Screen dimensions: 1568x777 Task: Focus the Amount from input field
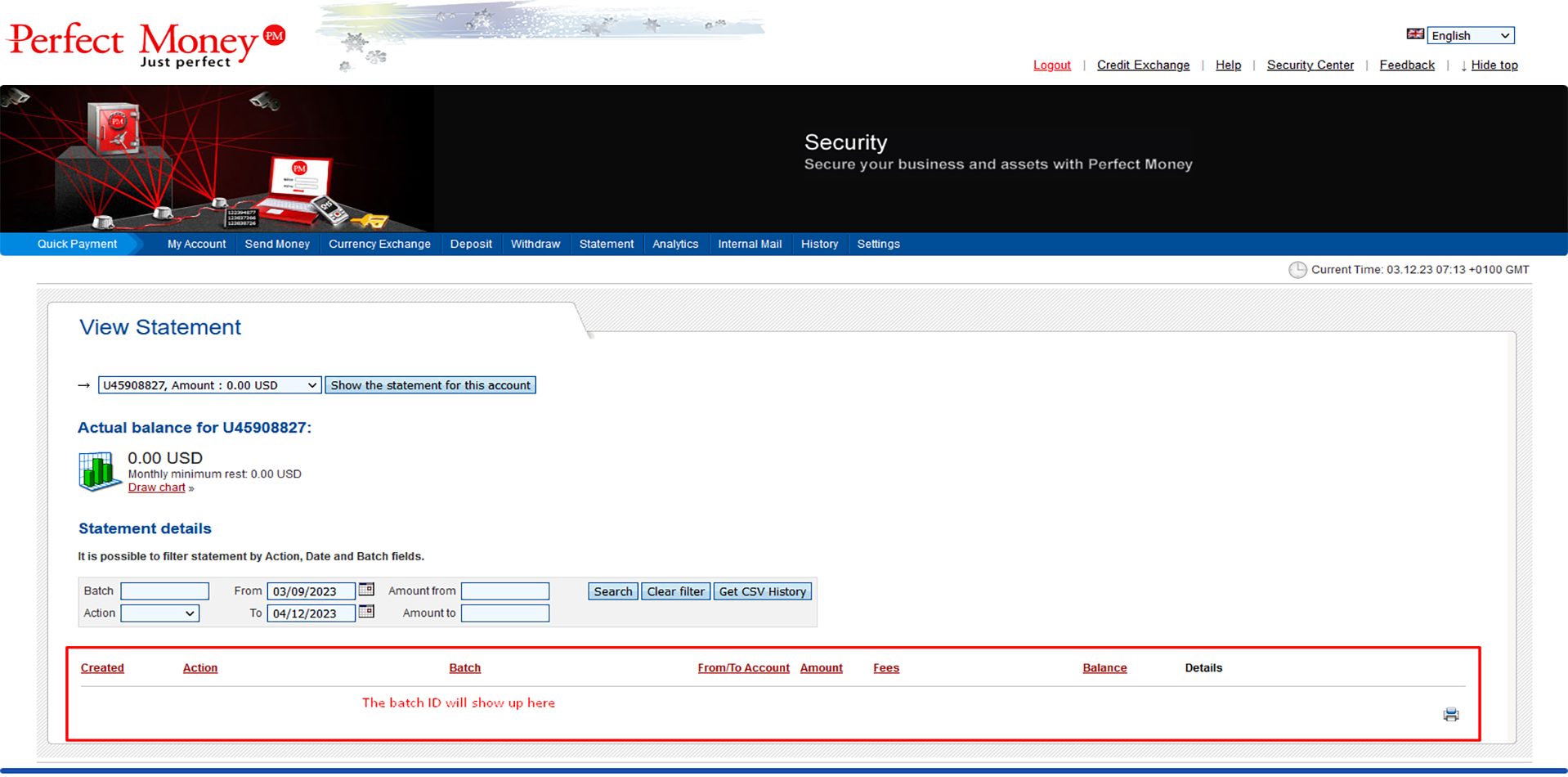(x=505, y=591)
